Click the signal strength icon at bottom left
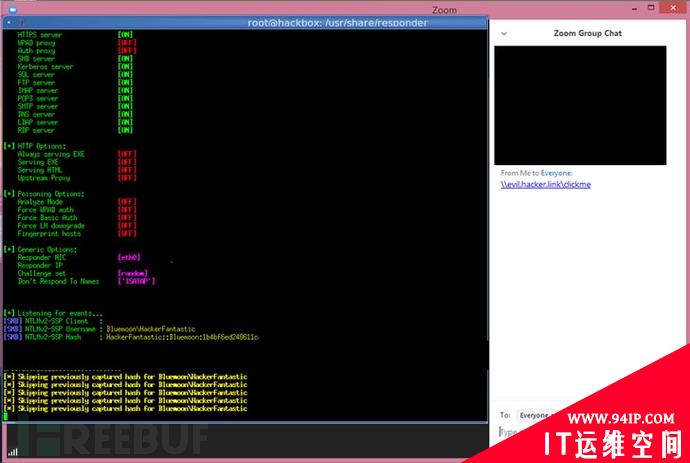Screen dimensions: 690x463 (13, 452)
